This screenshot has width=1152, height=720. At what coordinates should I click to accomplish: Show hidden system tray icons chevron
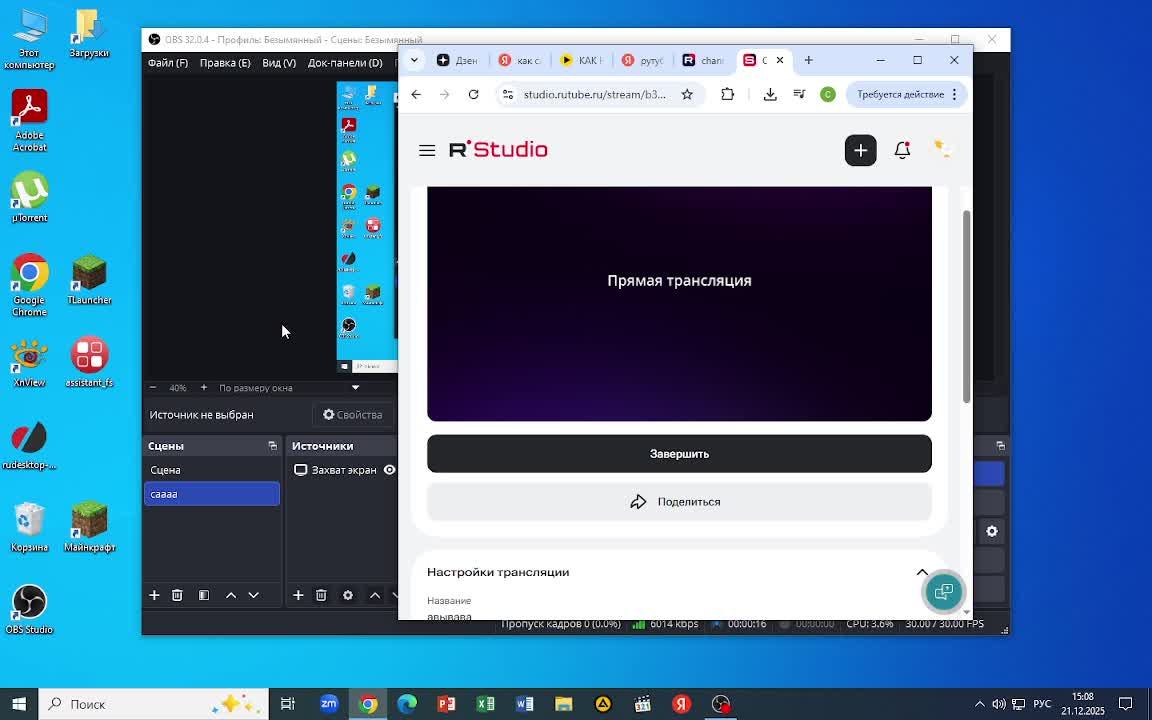click(979, 704)
